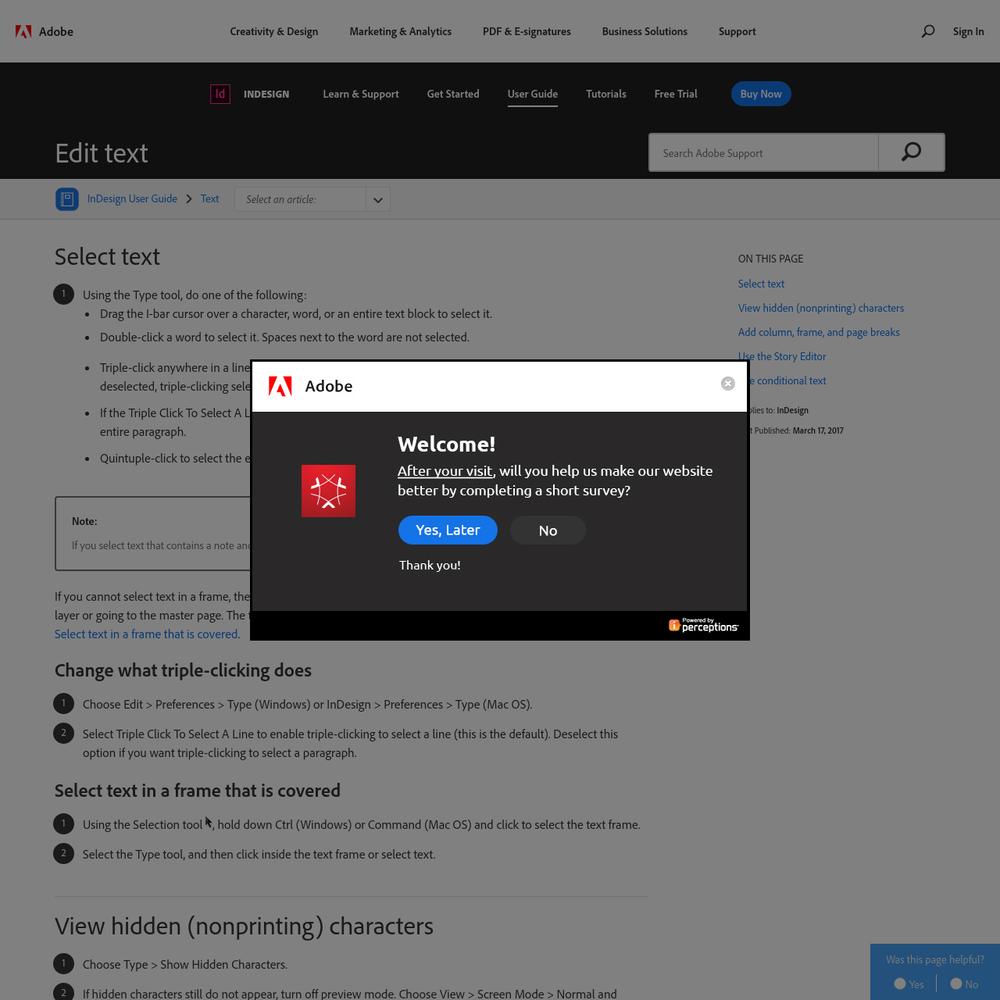Click Select text in a frame that is covered heading
The image size is (1000, 1000).
coord(197,791)
